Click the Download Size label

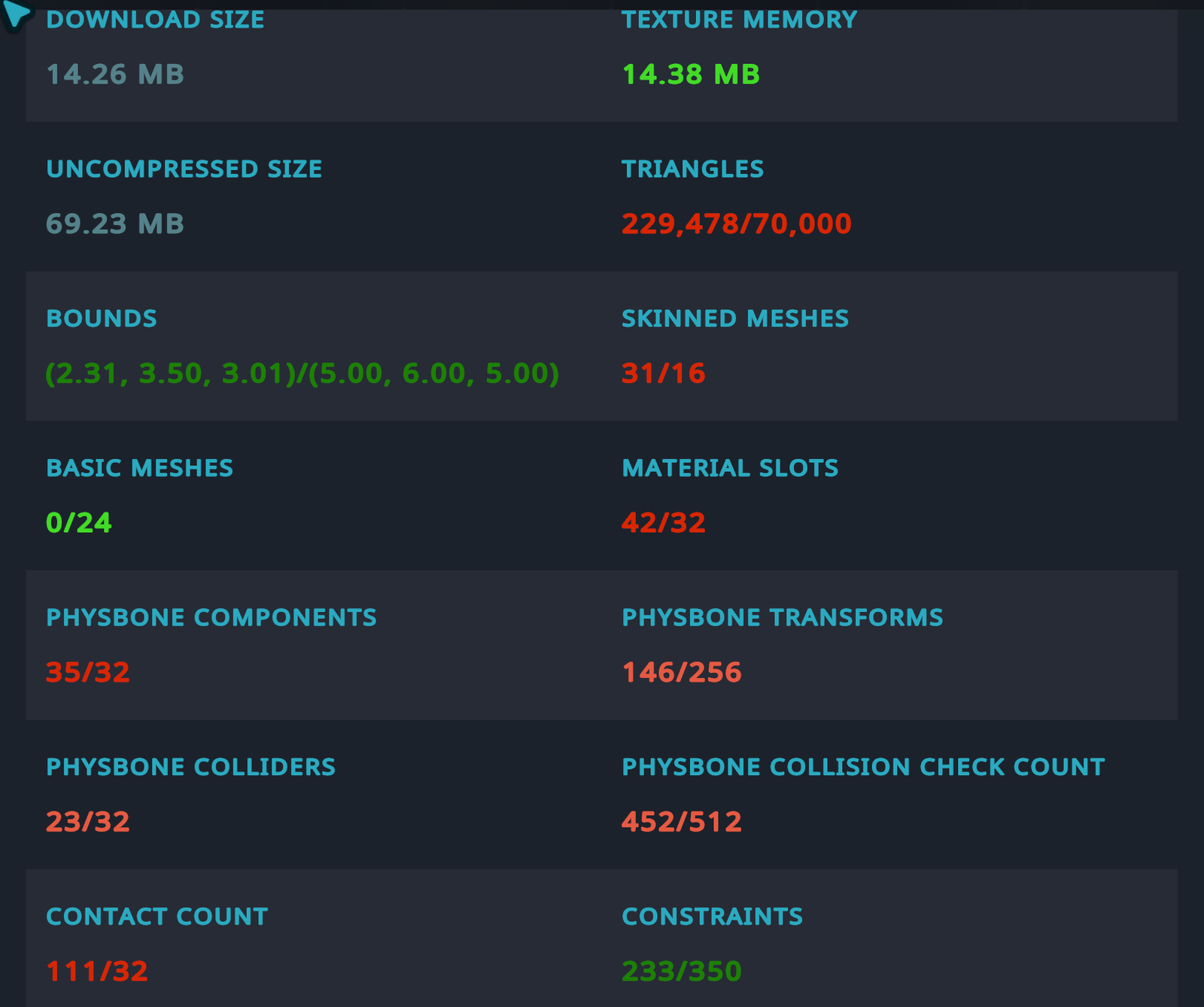tap(155, 20)
